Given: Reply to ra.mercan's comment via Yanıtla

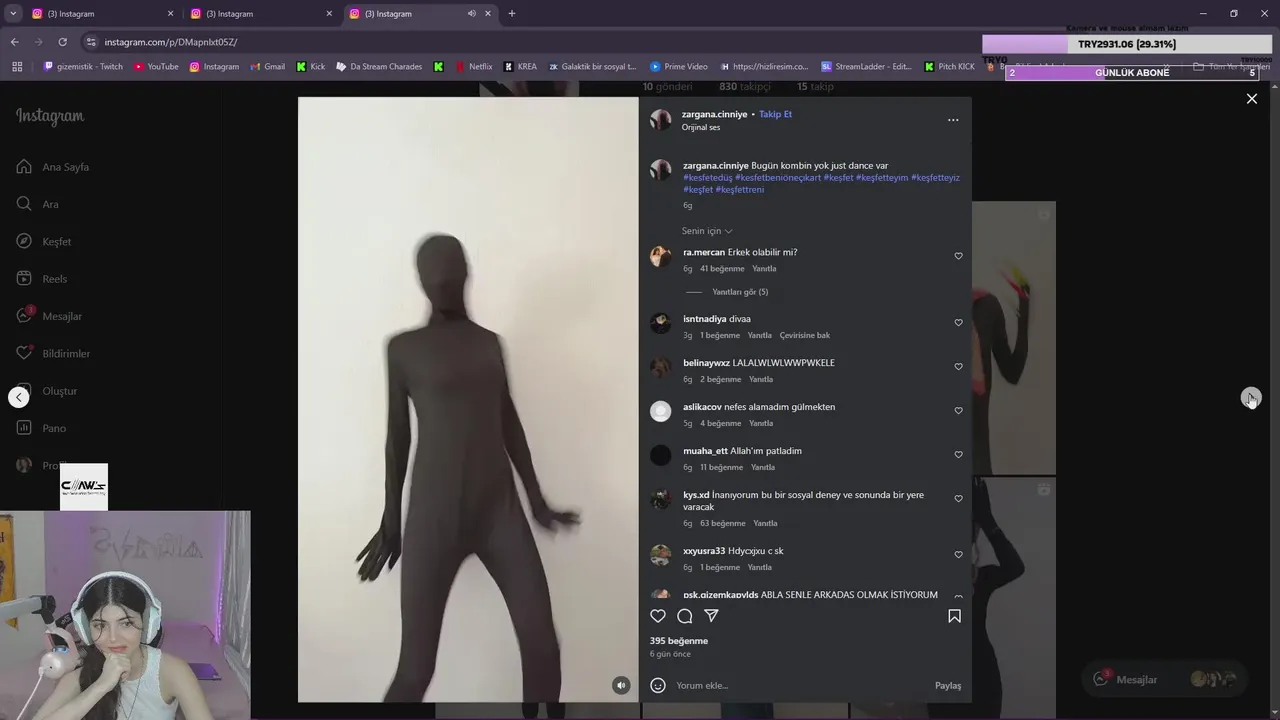Looking at the screenshot, I should (x=764, y=269).
